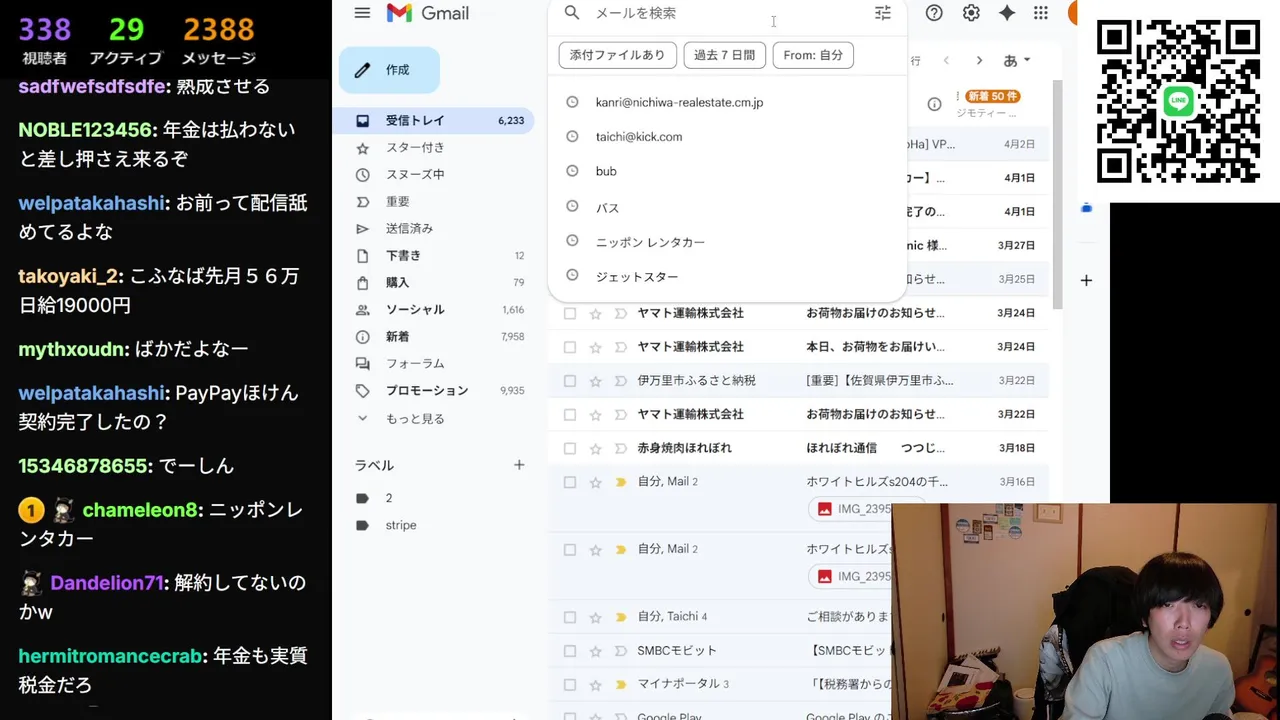Open email ほれぼれ通信 from 赤身焼肉ほれぼれ
1280x720 pixels.
[798, 448]
